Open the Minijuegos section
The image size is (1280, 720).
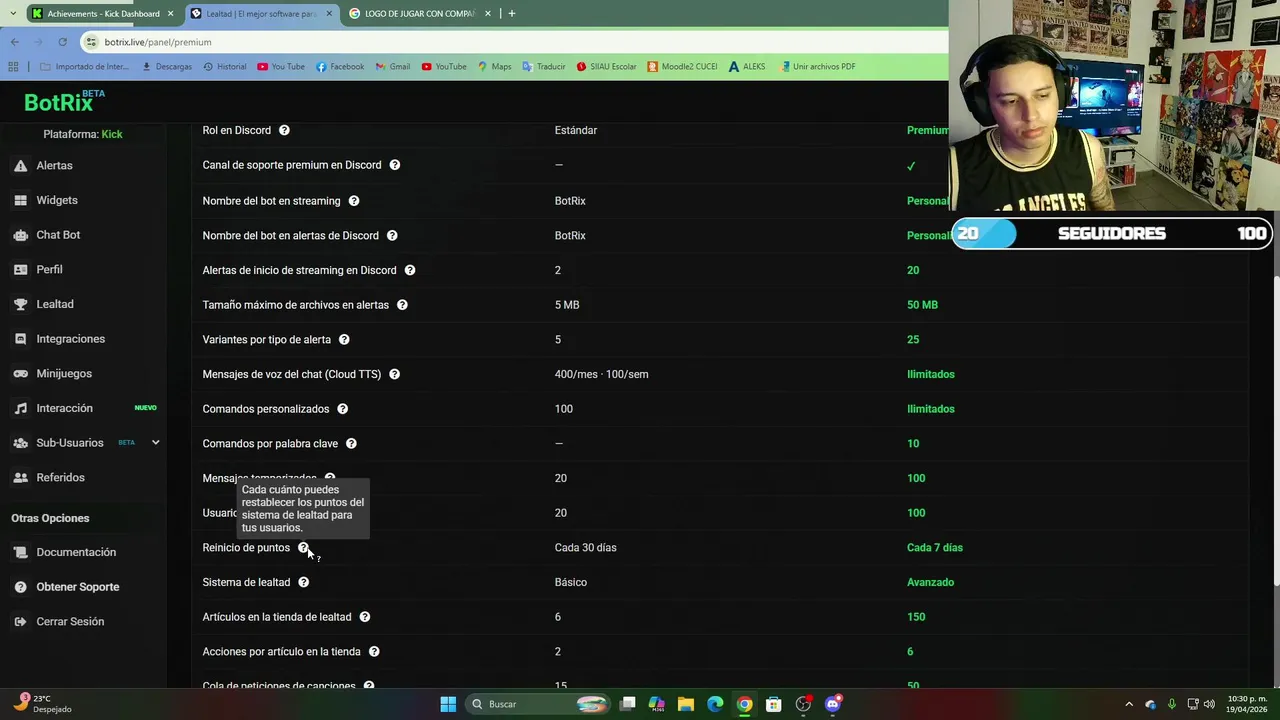(64, 374)
